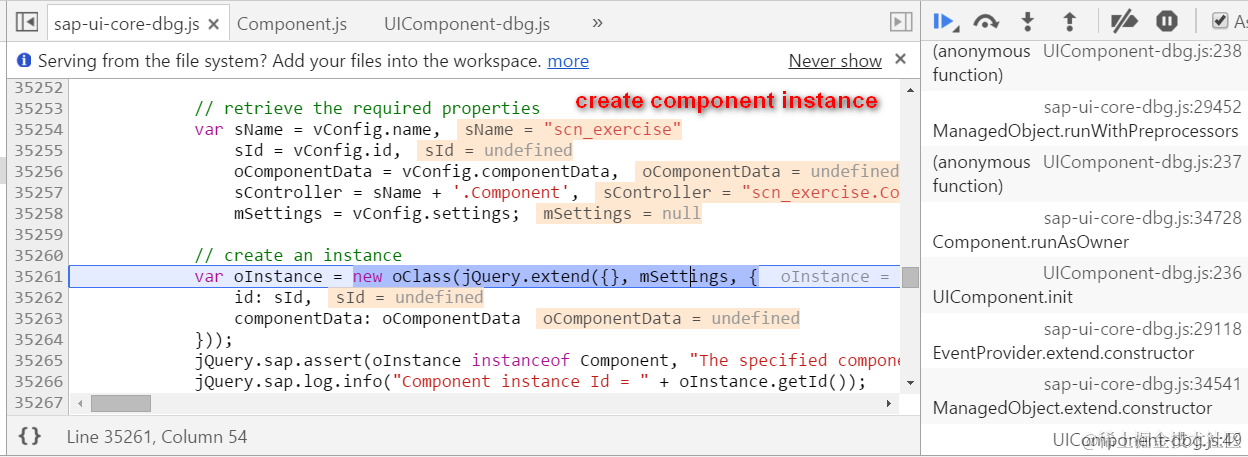This screenshot has width=1248, height=457.
Task: Click the code editor scroll up arrow
Action: [x=910, y=90]
